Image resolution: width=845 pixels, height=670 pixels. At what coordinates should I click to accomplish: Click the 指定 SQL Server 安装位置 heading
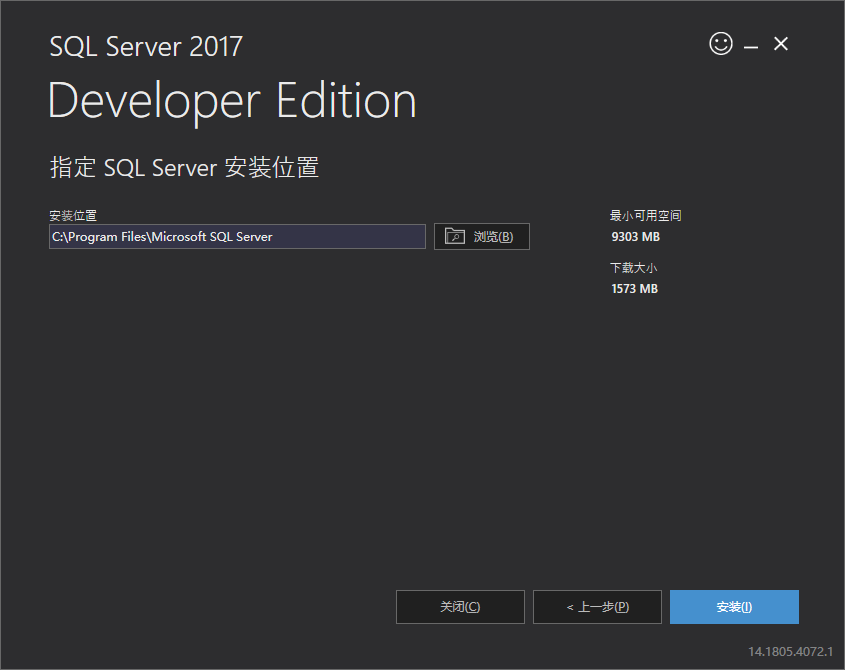(x=184, y=167)
